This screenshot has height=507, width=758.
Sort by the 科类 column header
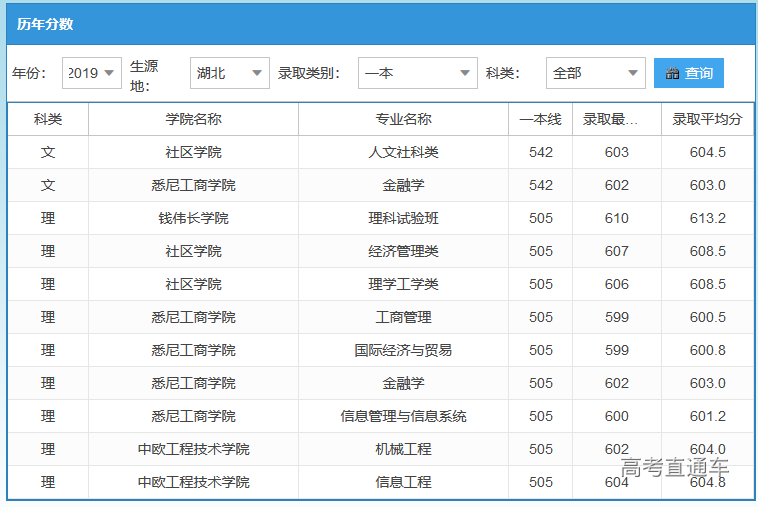[48, 119]
